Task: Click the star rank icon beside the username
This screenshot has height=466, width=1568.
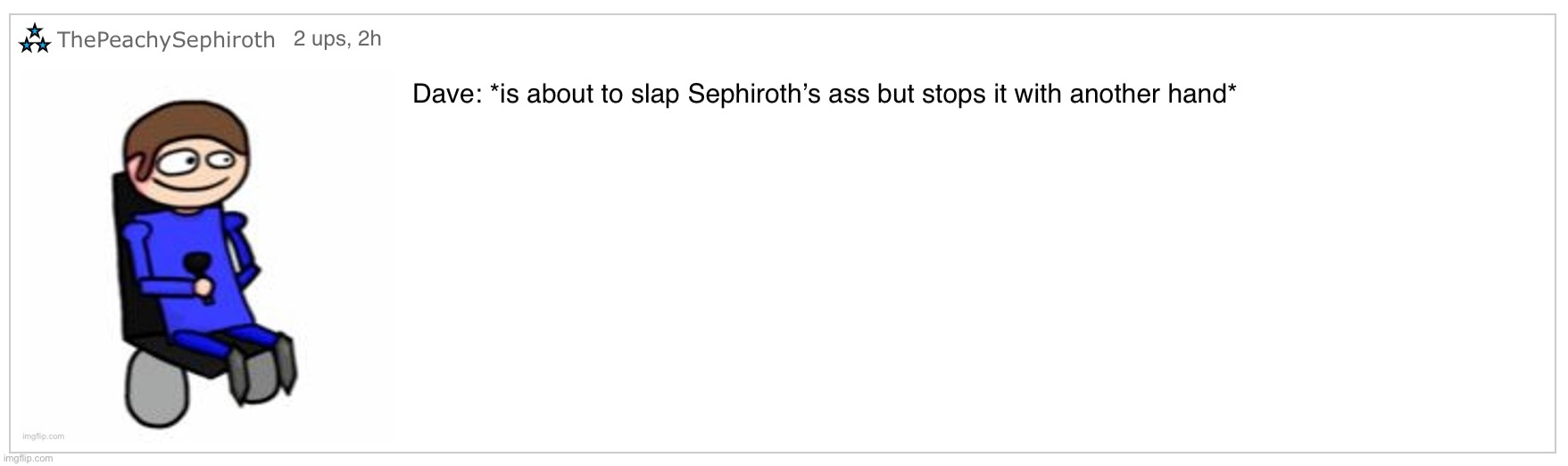Action: (x=34, y=39)
